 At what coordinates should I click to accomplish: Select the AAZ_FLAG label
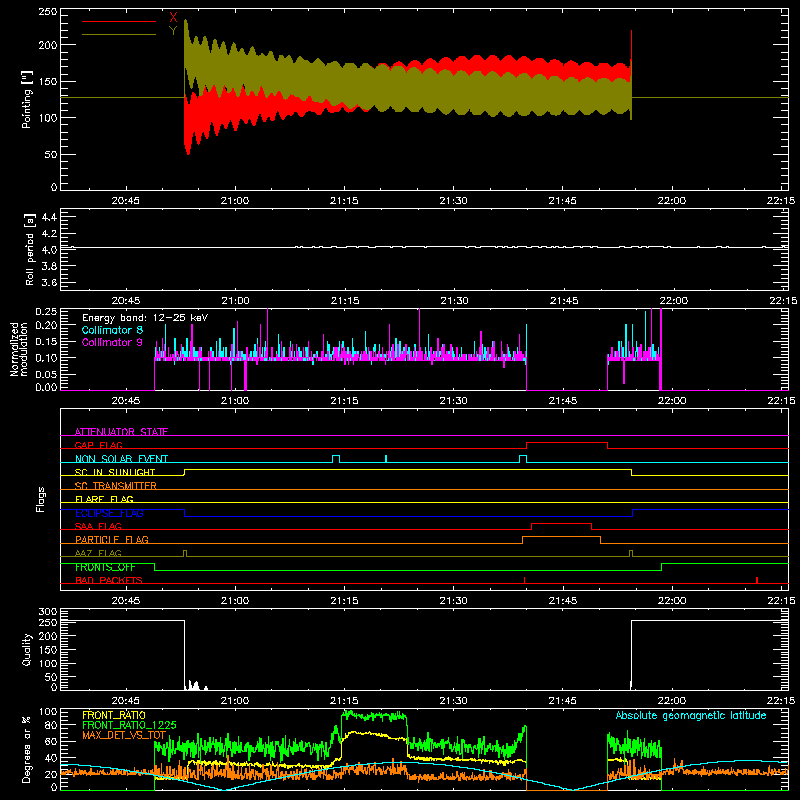(x=98, y=553)
